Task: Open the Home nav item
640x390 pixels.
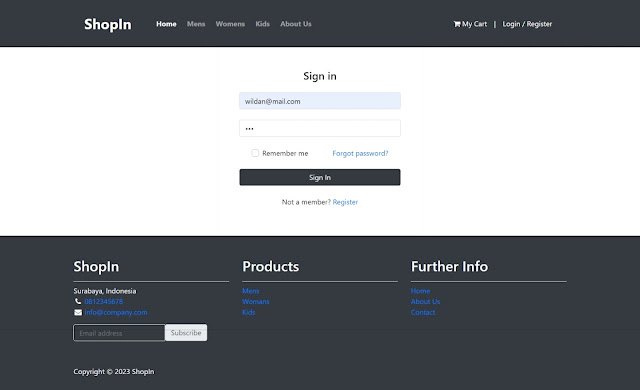Action: pos(166,24)
